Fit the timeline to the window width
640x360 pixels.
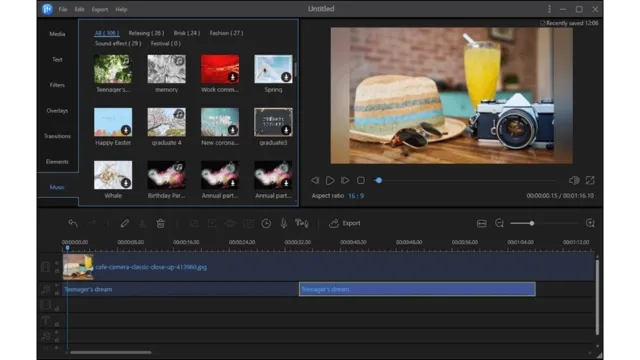click(x=482, y=223)
